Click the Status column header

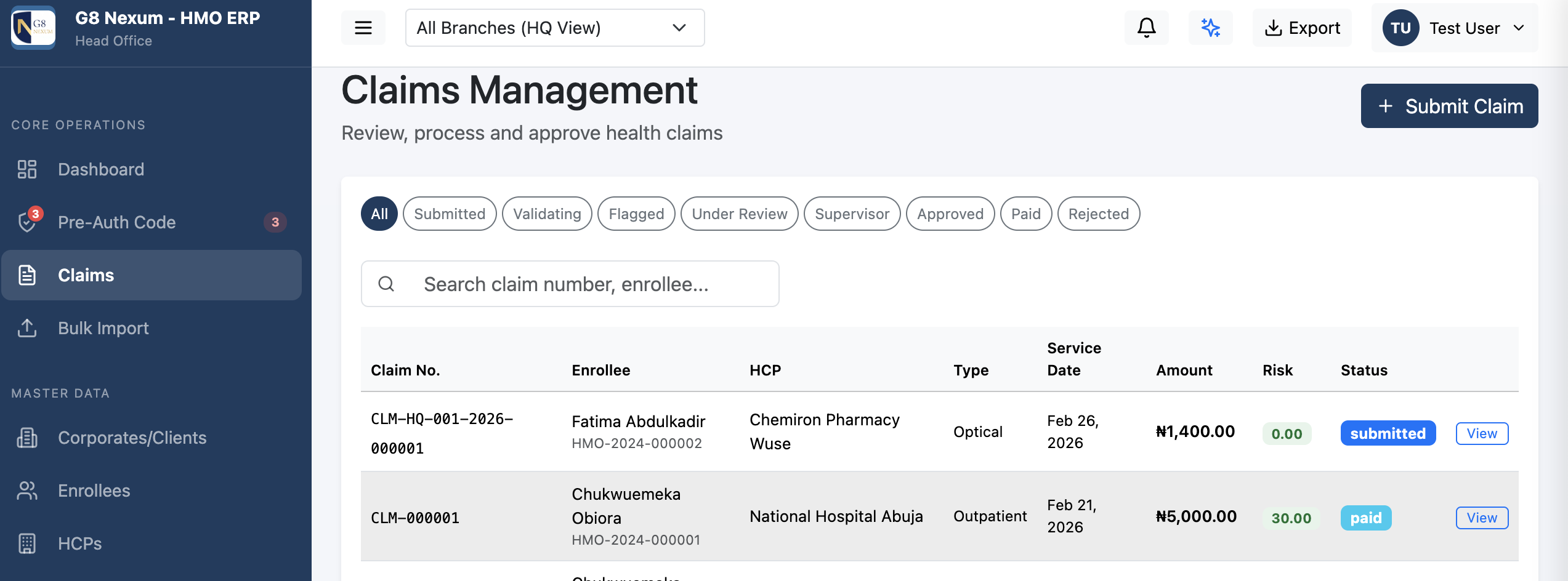coord(1364,370)
